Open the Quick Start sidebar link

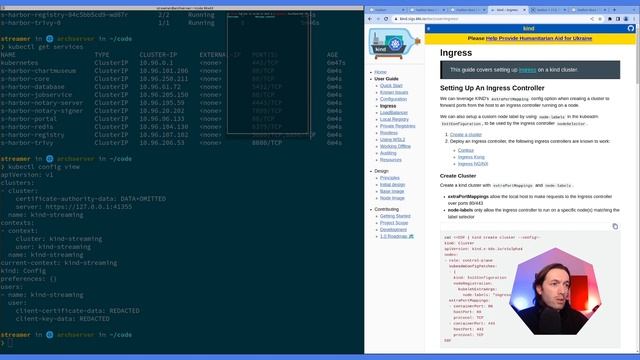(391, 86)
